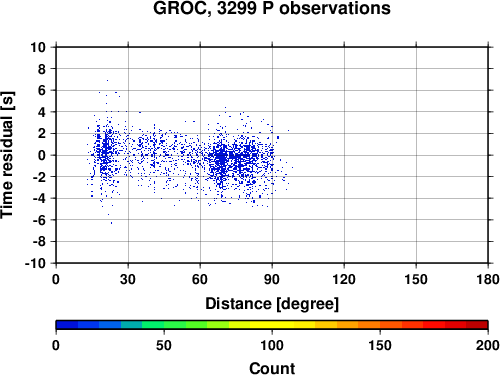Click the colorbar tick label '50'
This screenshot has height=375, width=500.
[164, 346]
